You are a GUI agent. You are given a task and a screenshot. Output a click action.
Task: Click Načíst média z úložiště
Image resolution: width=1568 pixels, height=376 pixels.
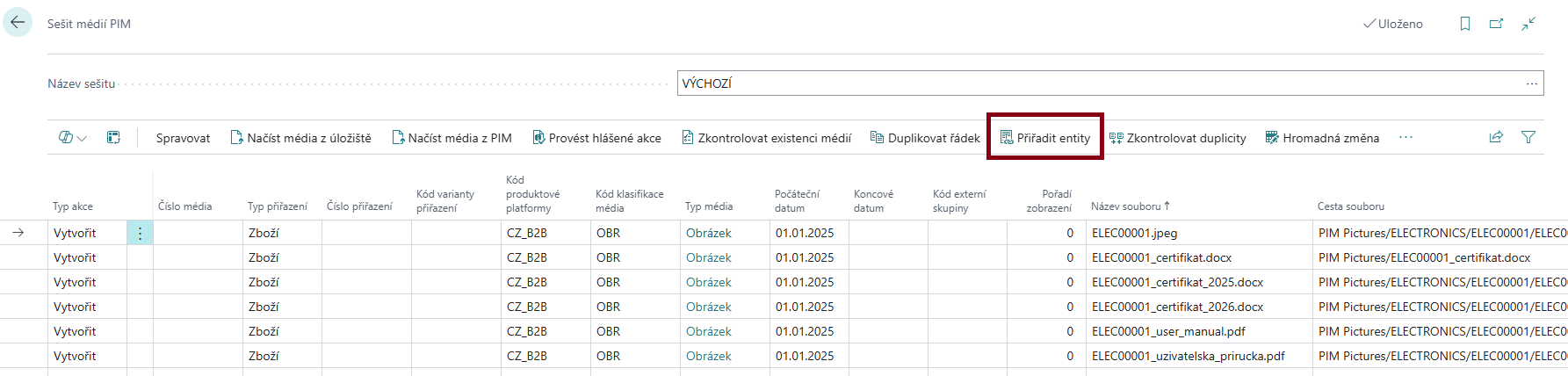pos(300,138)
